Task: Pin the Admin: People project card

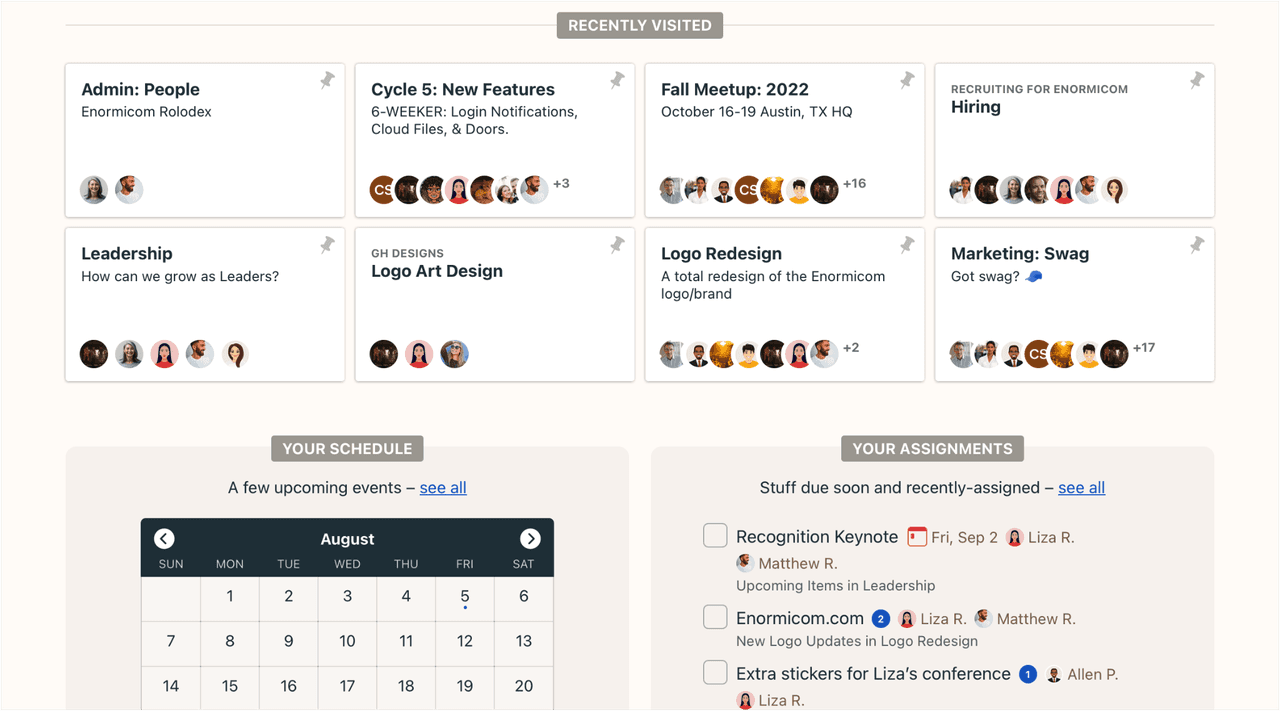Action: (x=326, y=80)
